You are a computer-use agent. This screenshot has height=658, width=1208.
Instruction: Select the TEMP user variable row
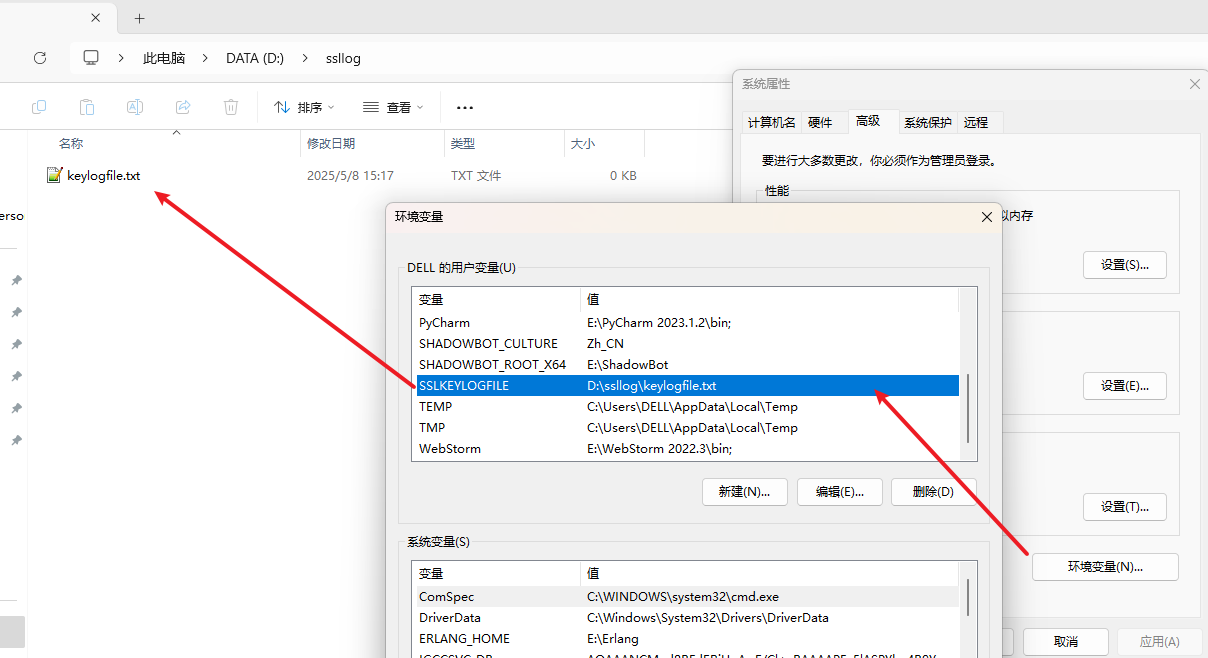(x=500, y=407)
